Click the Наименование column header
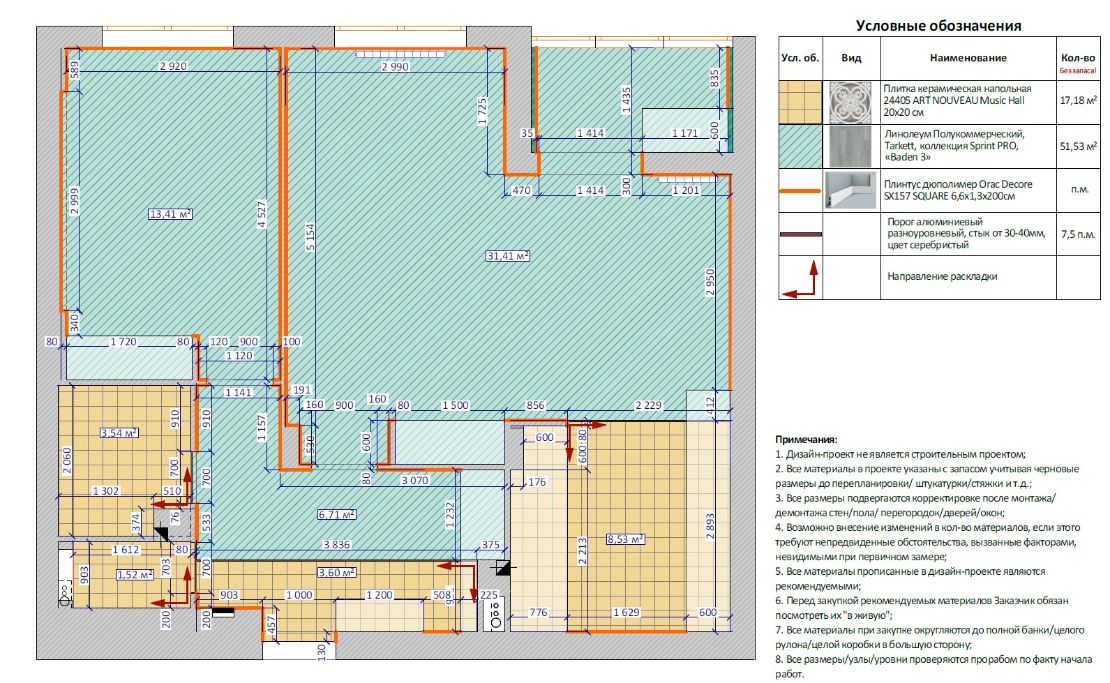 968,58
